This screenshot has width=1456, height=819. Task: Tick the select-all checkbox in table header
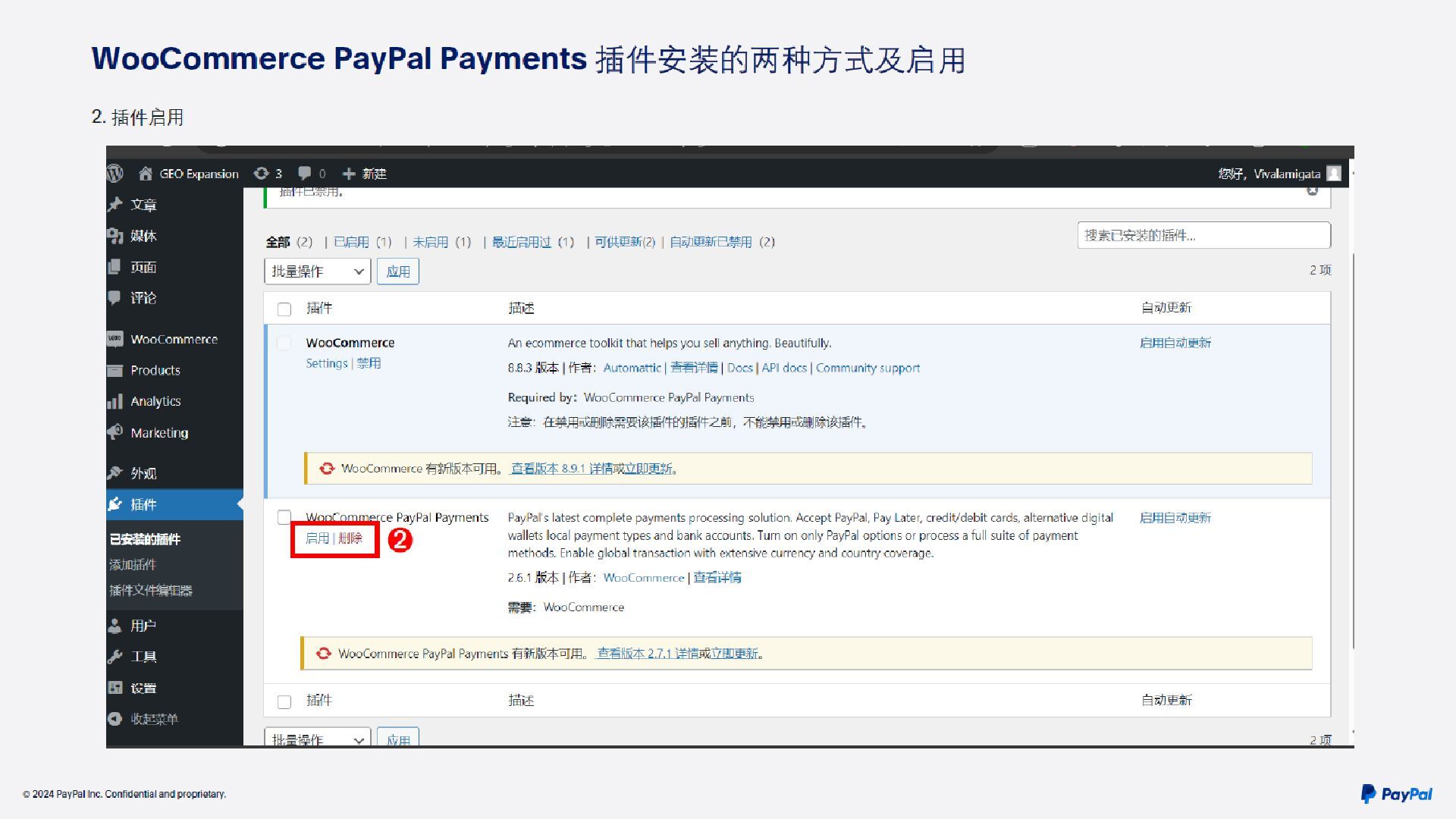[x=284, y=309]
